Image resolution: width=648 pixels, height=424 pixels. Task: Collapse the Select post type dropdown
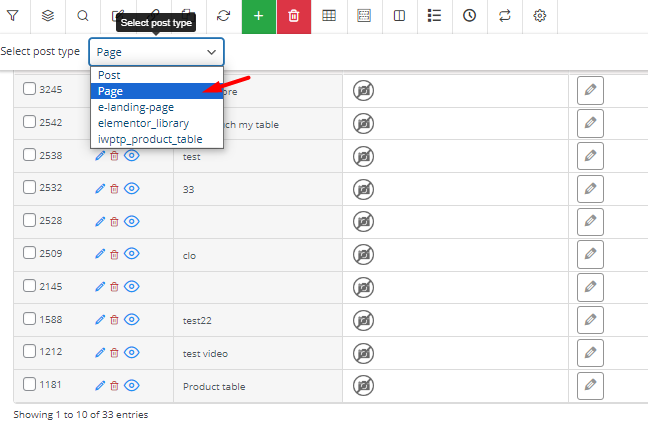(157, 52)
